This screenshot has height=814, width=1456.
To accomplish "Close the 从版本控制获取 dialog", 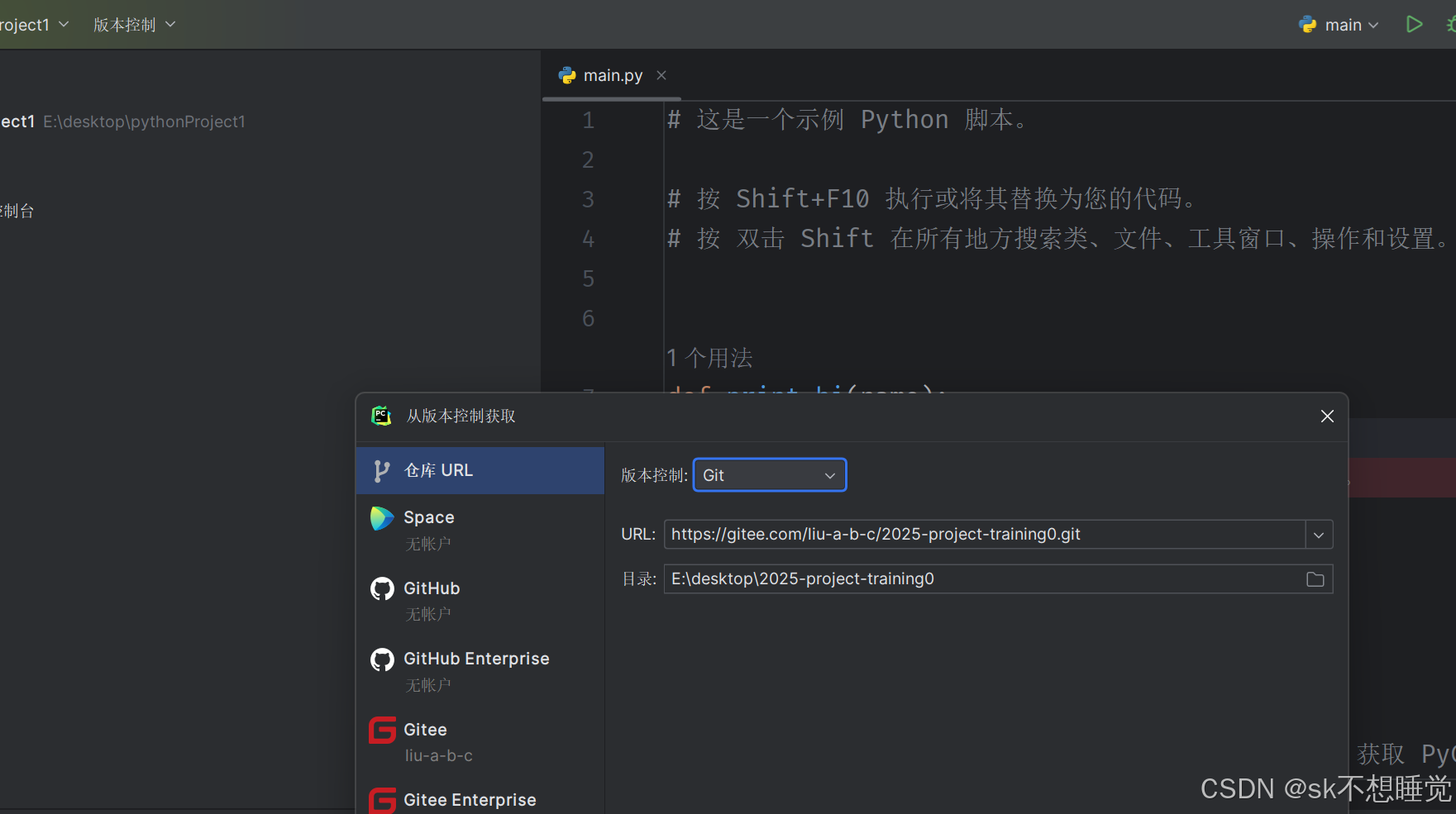I will pyautogui.click(x=1327, y=417).
